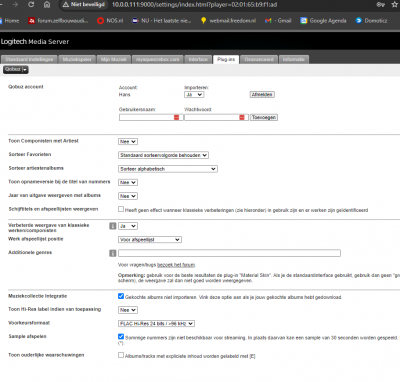Switch to Informatie tab

coord(294,59)
